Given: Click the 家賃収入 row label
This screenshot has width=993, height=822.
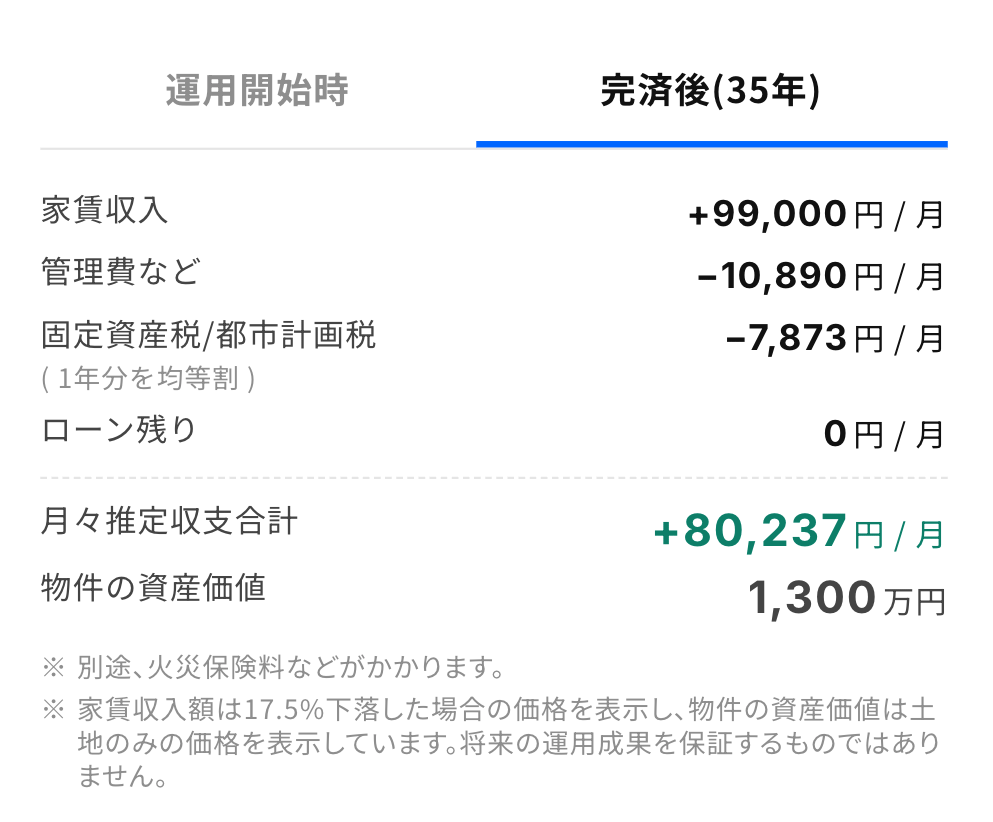Looking at the screenshot, I should 105,211.
